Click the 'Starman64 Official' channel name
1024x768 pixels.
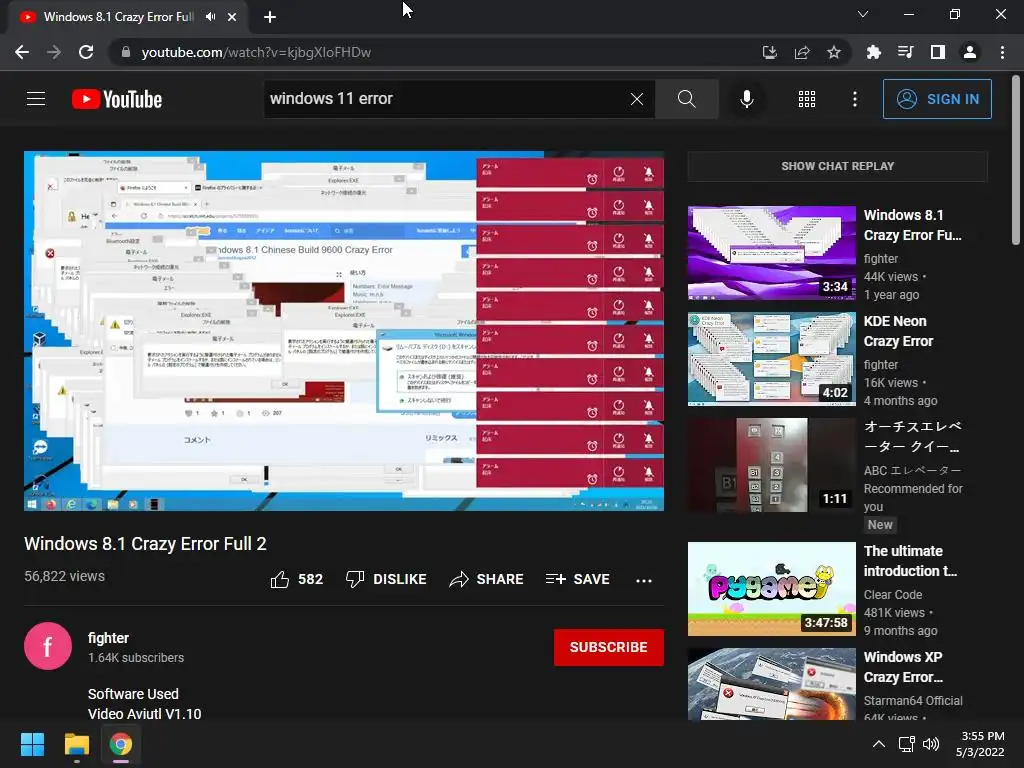(913, 700)
